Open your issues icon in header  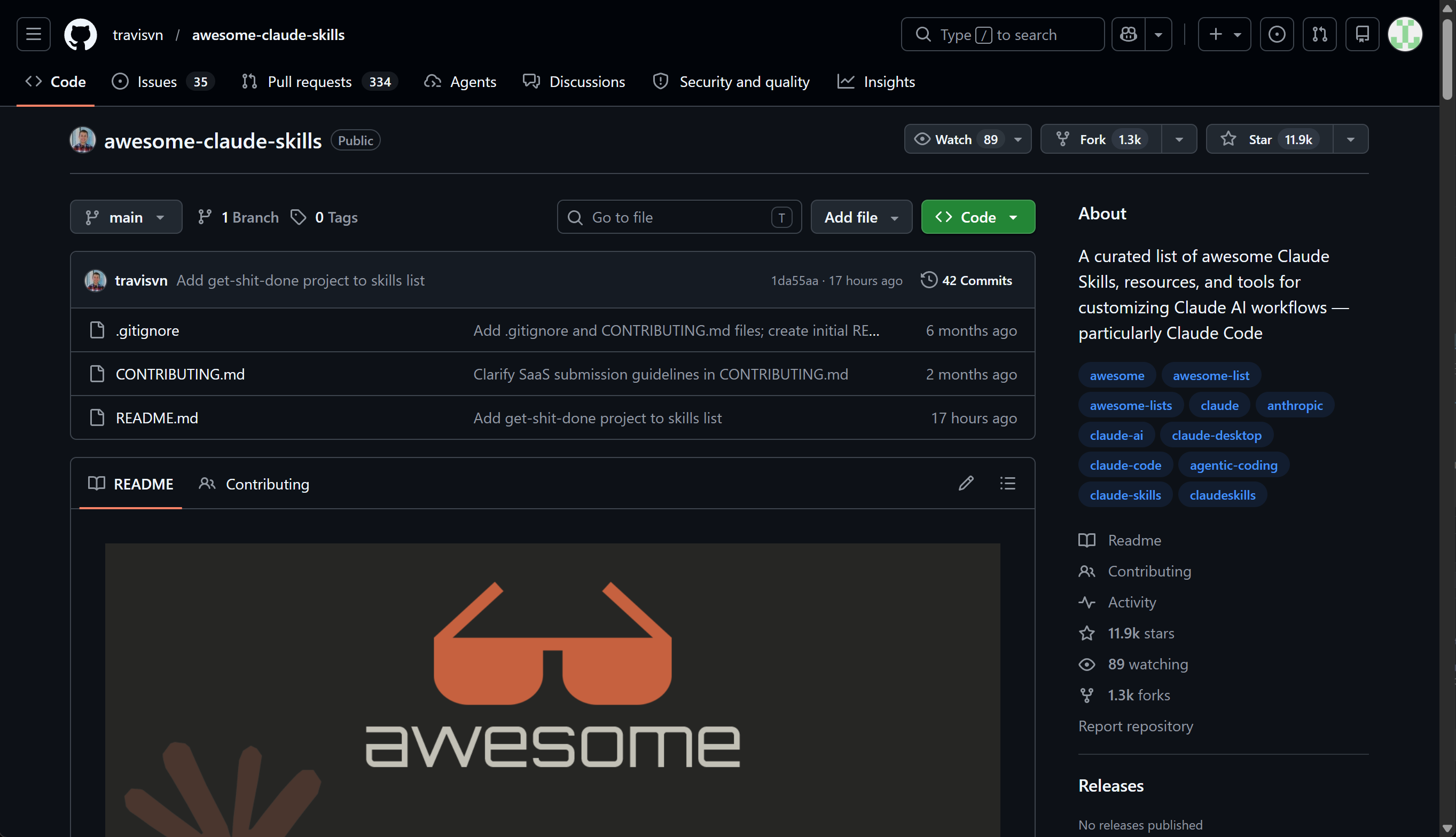pos(1277,35)
